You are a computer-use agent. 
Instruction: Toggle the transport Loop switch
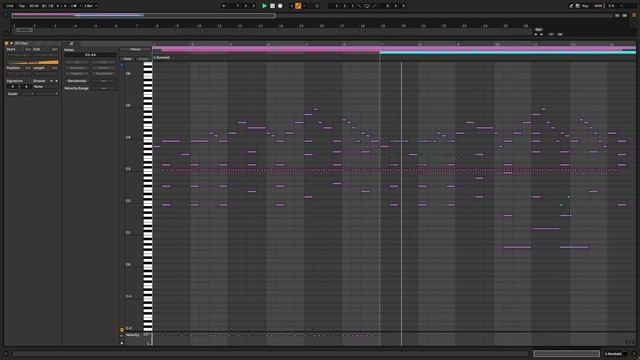point(367,6)
